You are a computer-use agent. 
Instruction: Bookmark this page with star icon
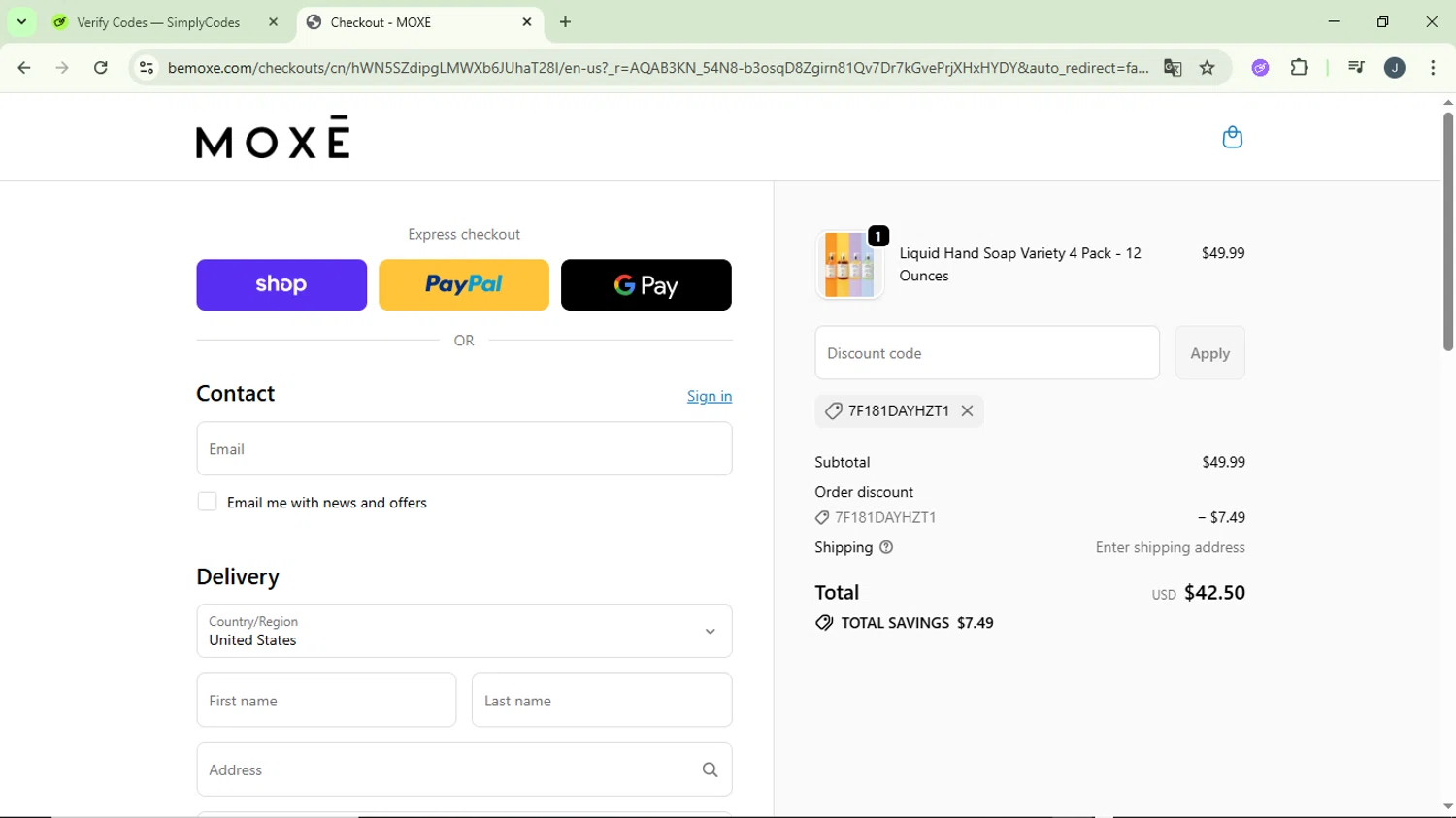click(1208, 67)
